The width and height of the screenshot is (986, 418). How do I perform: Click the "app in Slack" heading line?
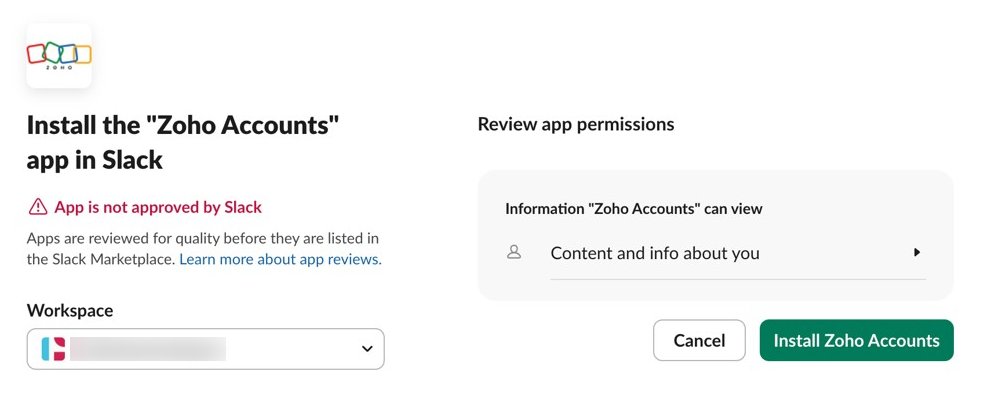94,159
